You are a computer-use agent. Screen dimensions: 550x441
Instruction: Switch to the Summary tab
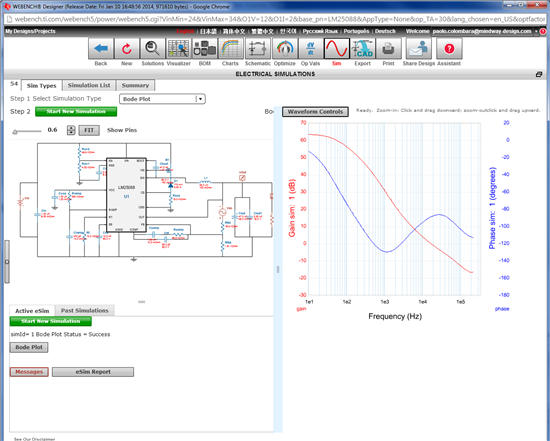135,85
